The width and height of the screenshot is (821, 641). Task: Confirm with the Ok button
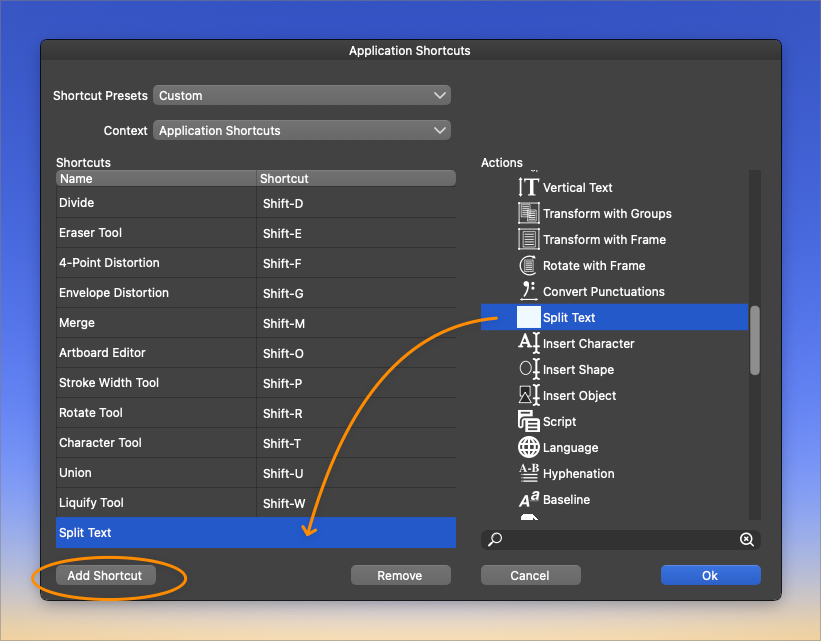pyautogui.click(x=710, y=575)
